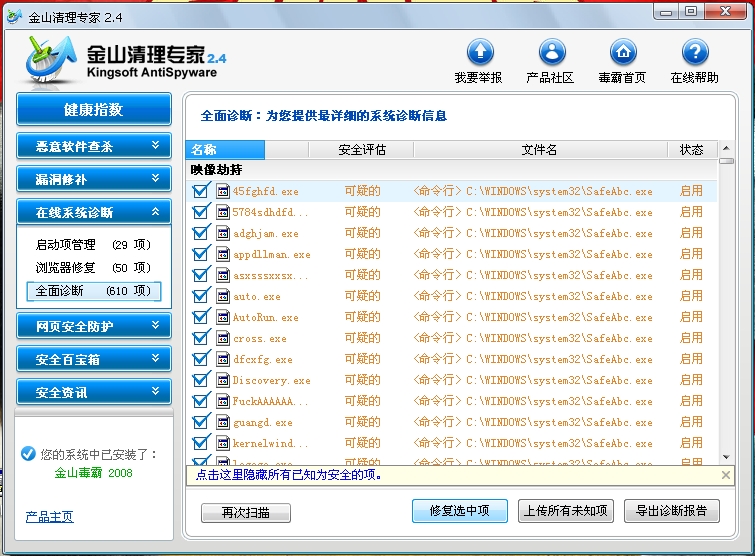Toggle the Discovery.exe checkbox

tap(200, 380)
